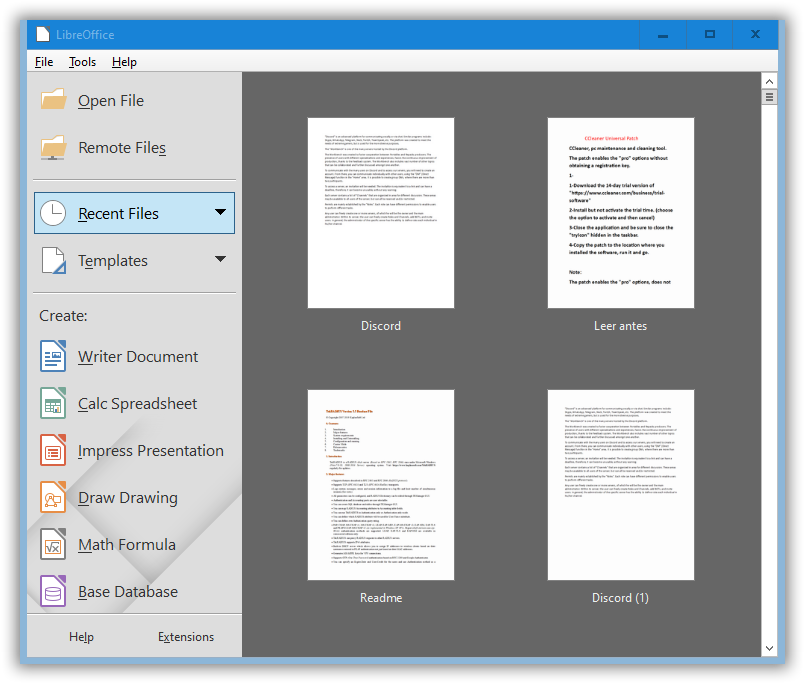Create a new Math Formula
This screenshot has width=805, height=684.
[x=127, y=545]
